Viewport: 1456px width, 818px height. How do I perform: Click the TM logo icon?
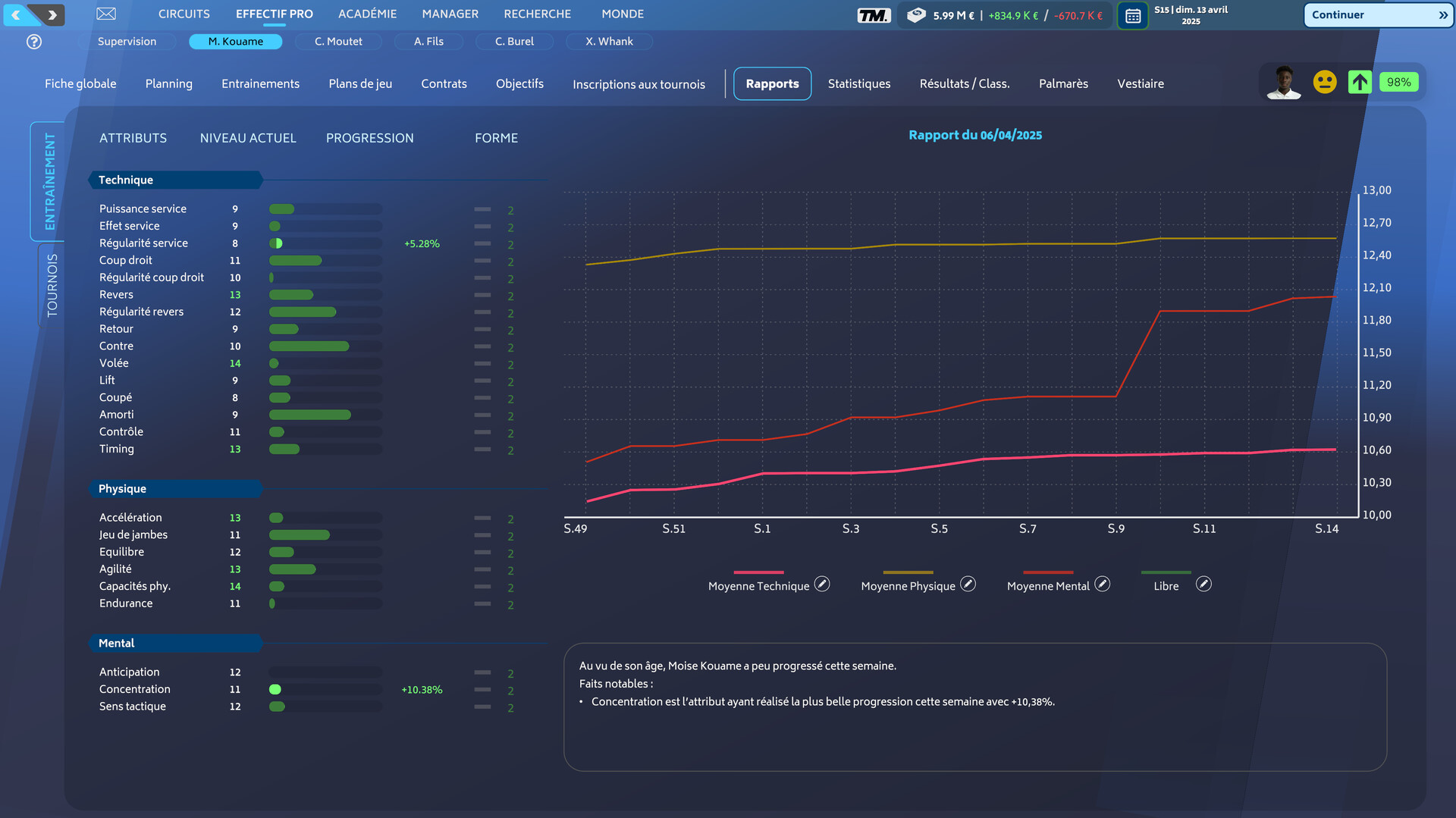pos(873,15)
